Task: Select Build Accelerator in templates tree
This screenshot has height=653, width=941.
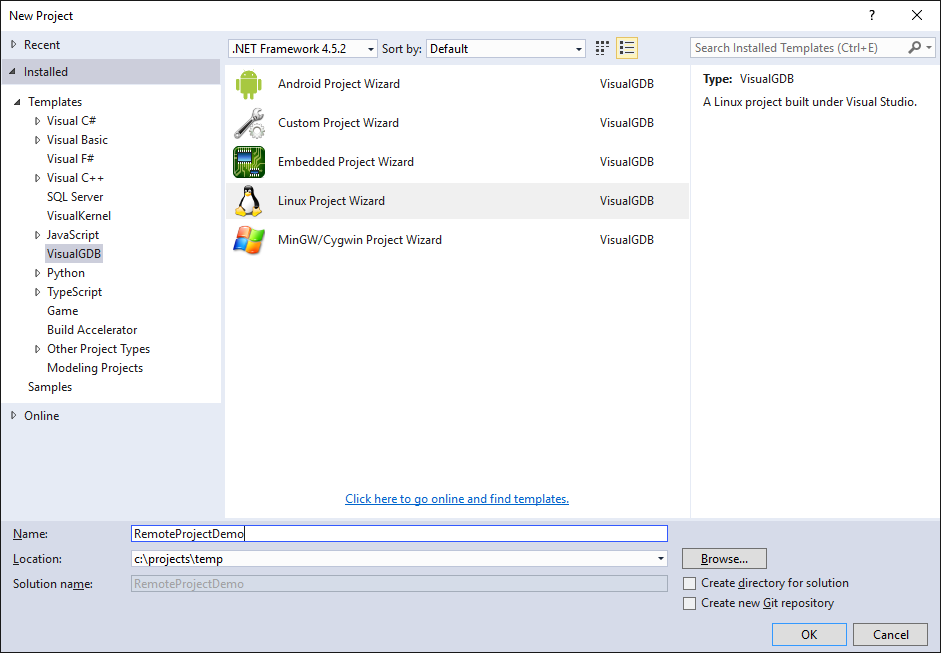Action: (x=92, y=330)
